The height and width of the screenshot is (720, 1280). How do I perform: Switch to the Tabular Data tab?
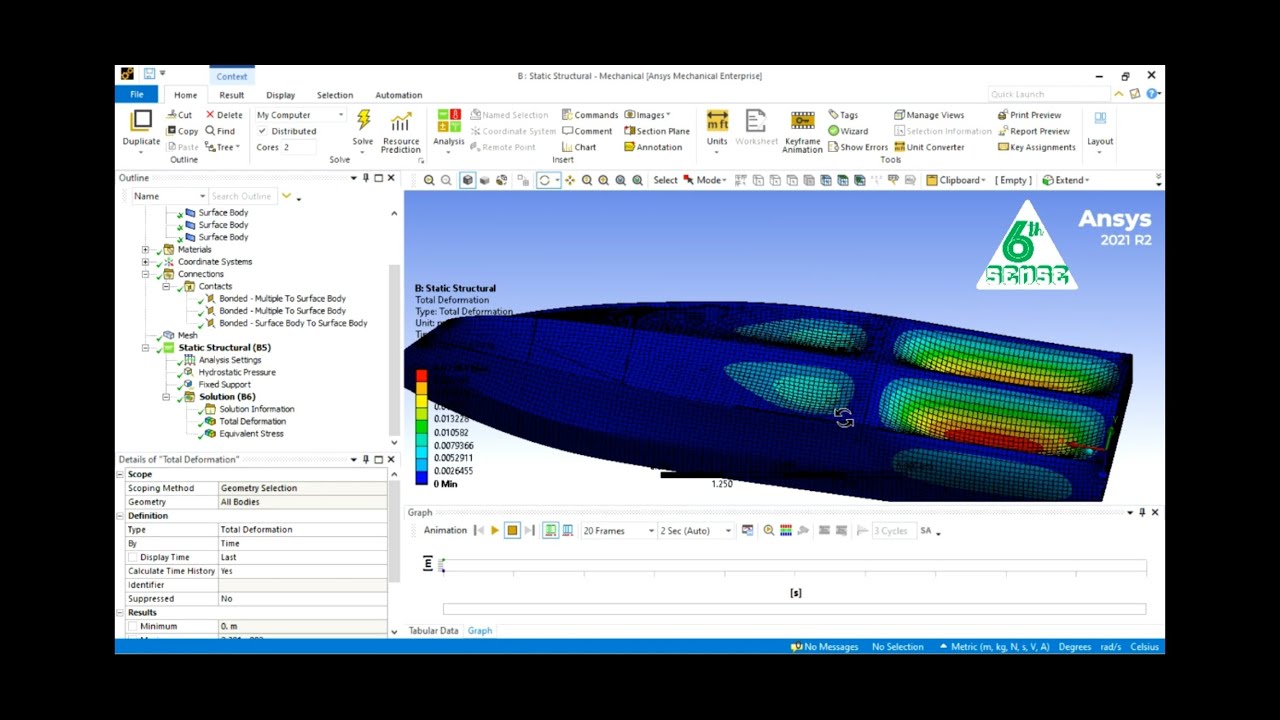433,631
